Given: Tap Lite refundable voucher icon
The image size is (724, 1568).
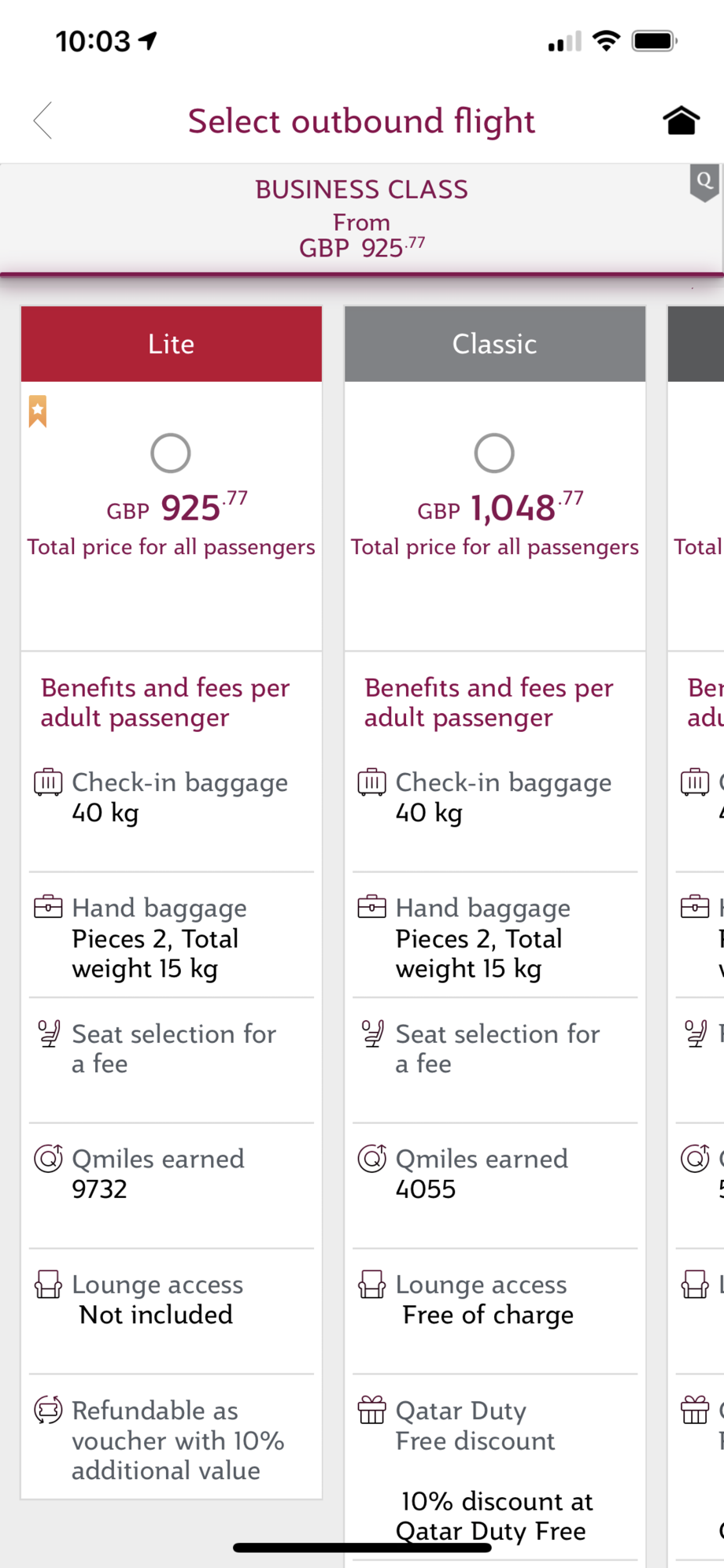Looking at the screenshot, I should pyautogui.click(x=48, y=1410).
